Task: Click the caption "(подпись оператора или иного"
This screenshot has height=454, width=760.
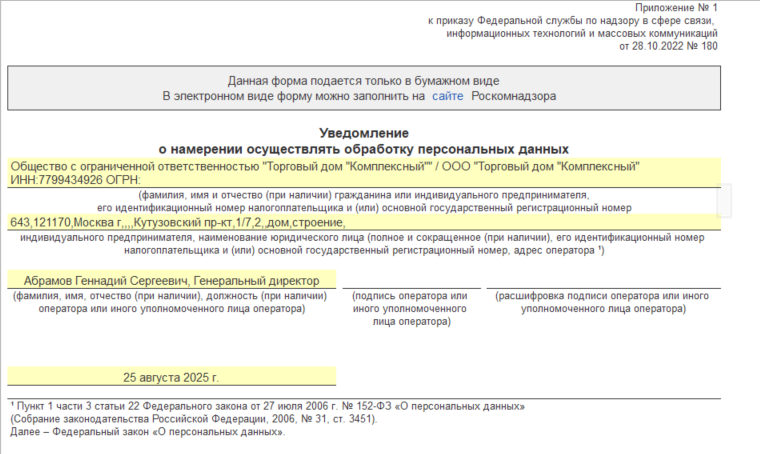Action: 411,297
